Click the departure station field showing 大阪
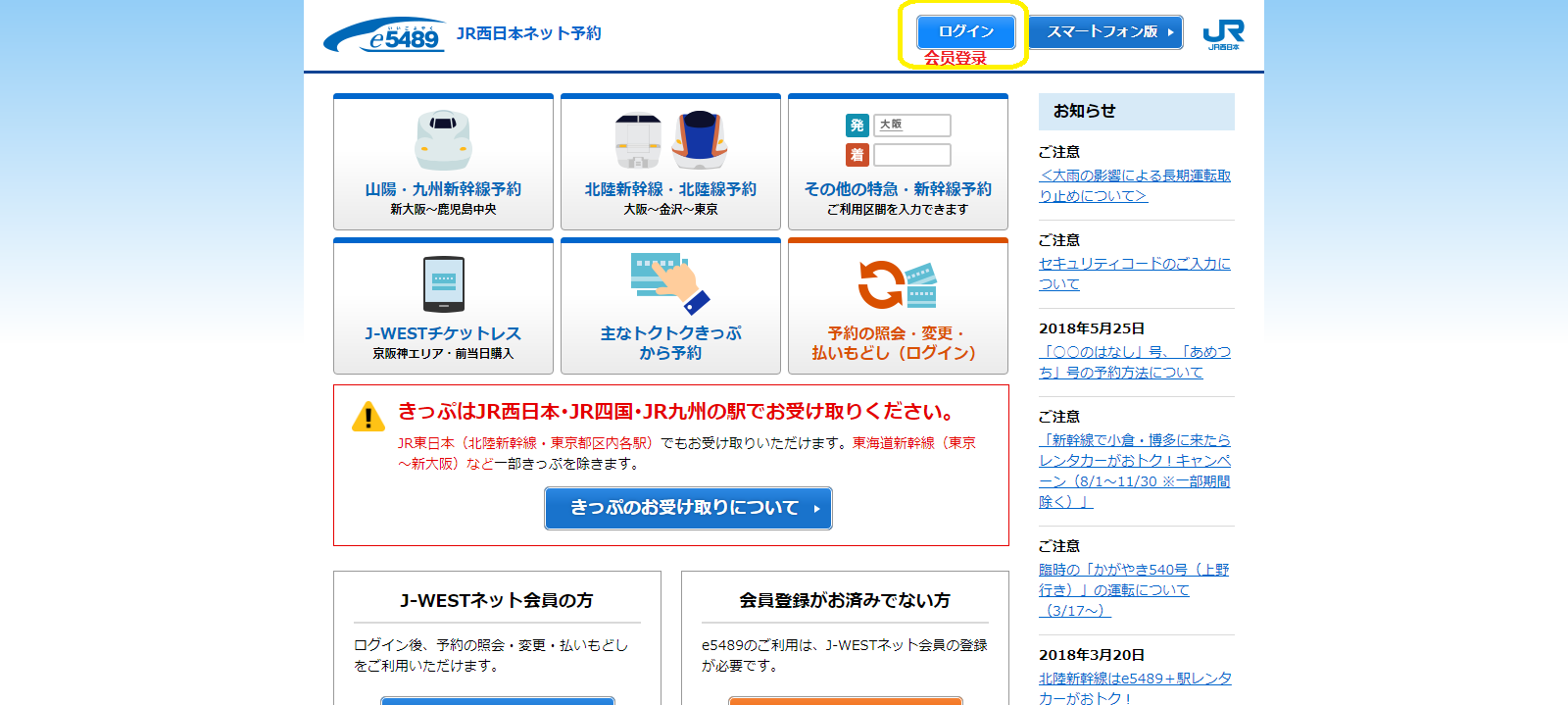Viewport: 1568px width, 705px height. [911, 126]
